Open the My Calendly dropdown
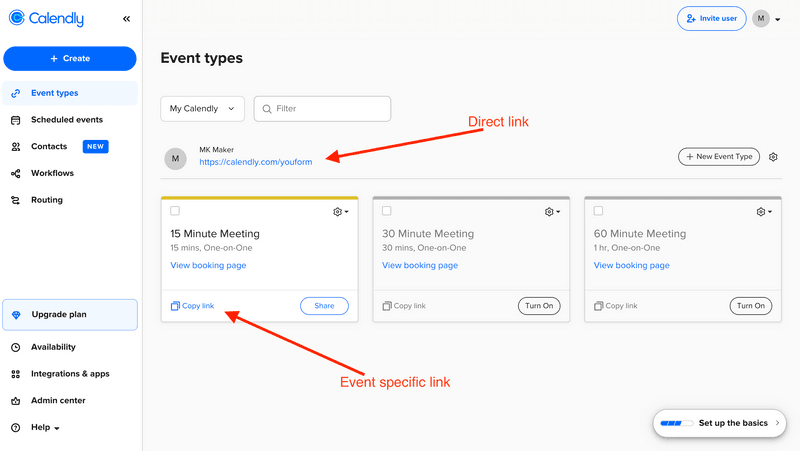 pyautogui.click(x=203, y=109)
